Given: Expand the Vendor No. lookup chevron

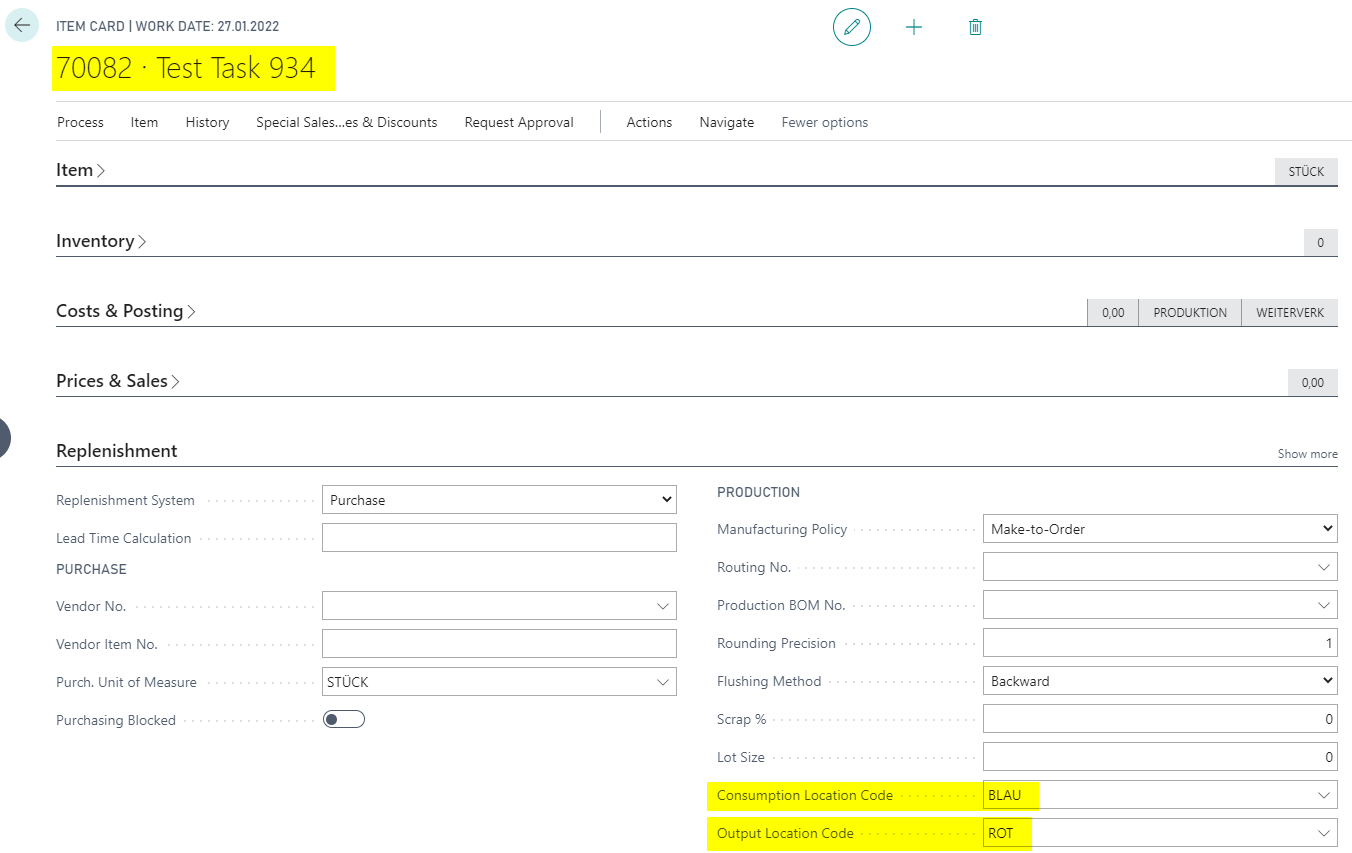Looking at the screenshot, I should [x=662, y=606].
